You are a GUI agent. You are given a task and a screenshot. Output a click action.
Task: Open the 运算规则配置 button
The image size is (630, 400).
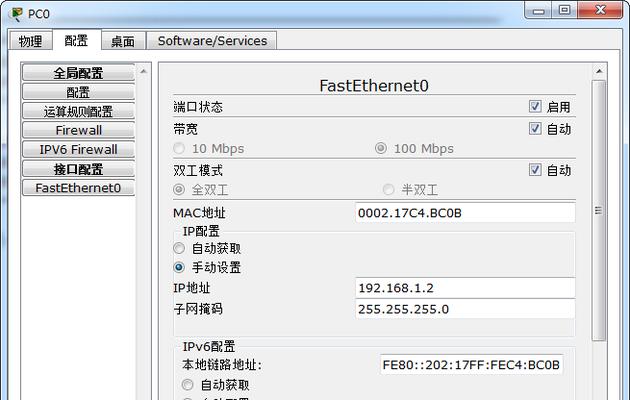pyautogui.click(x=78, y=111)
